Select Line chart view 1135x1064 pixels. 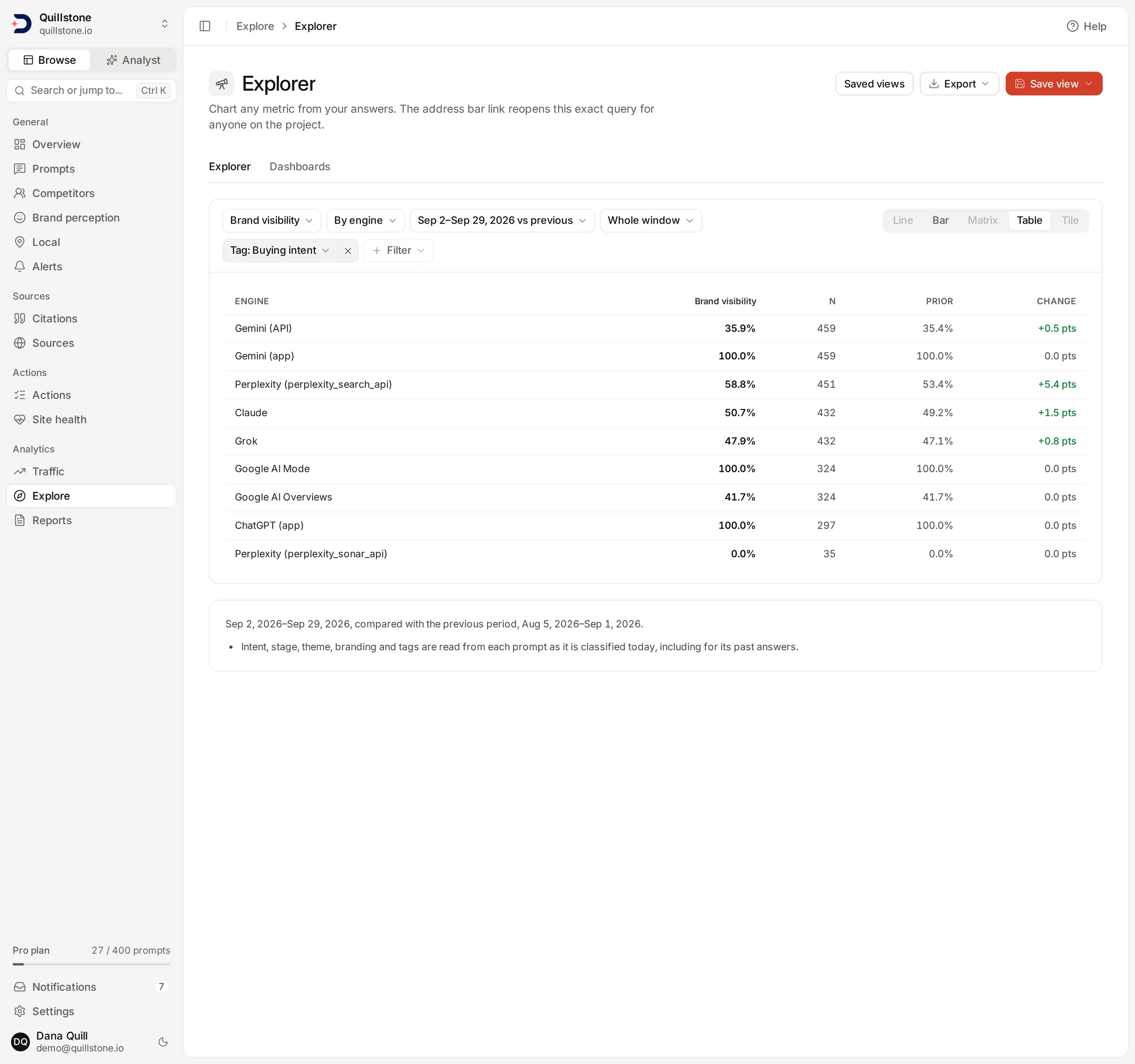(x=903, y=221)
